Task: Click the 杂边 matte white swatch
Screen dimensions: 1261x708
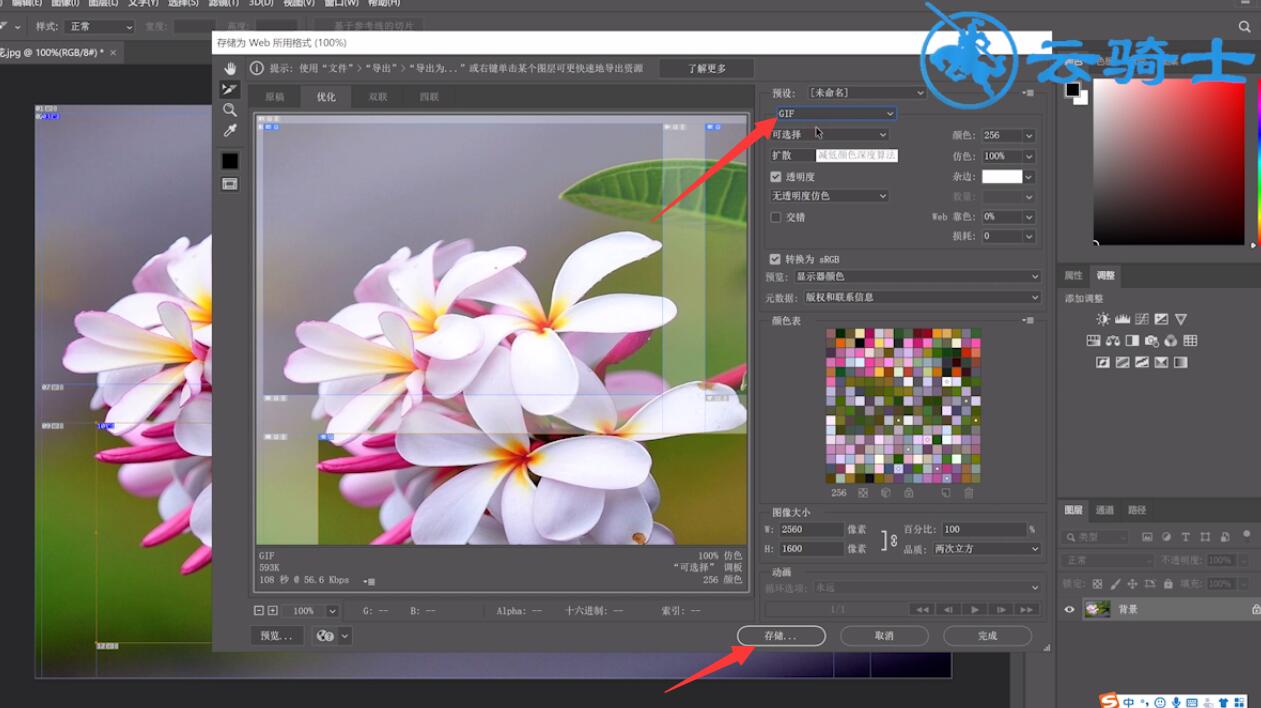Action: pyautogui.click(x=1002, y=176)
